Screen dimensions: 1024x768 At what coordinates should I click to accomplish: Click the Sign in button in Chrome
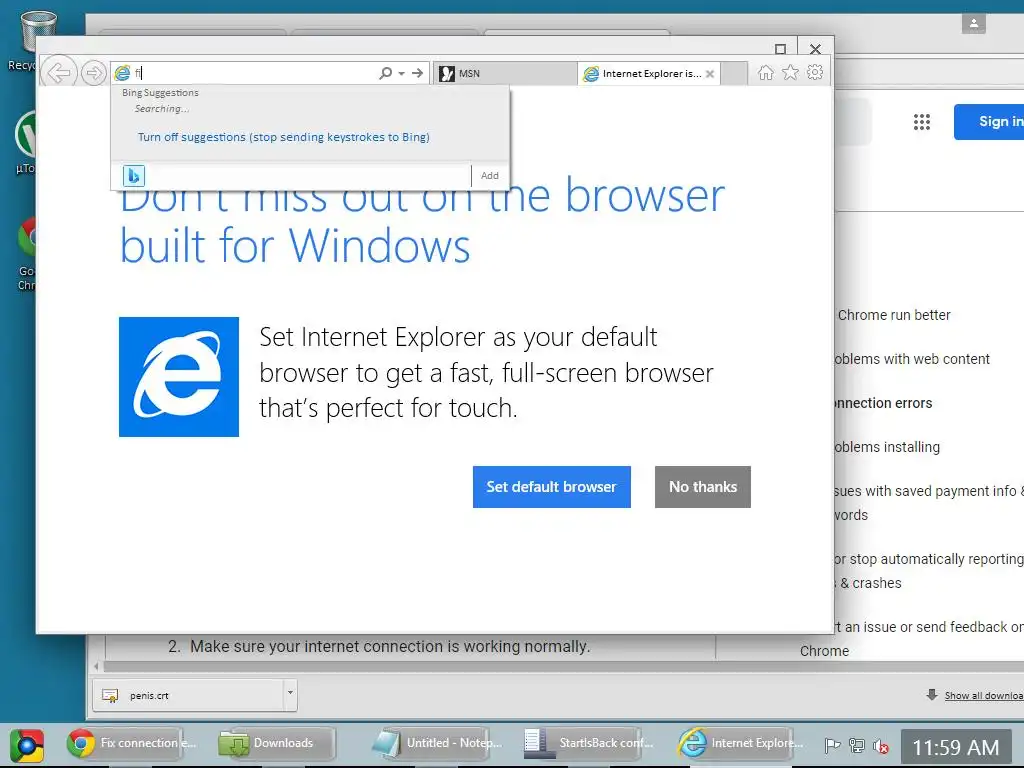point(989,121)
